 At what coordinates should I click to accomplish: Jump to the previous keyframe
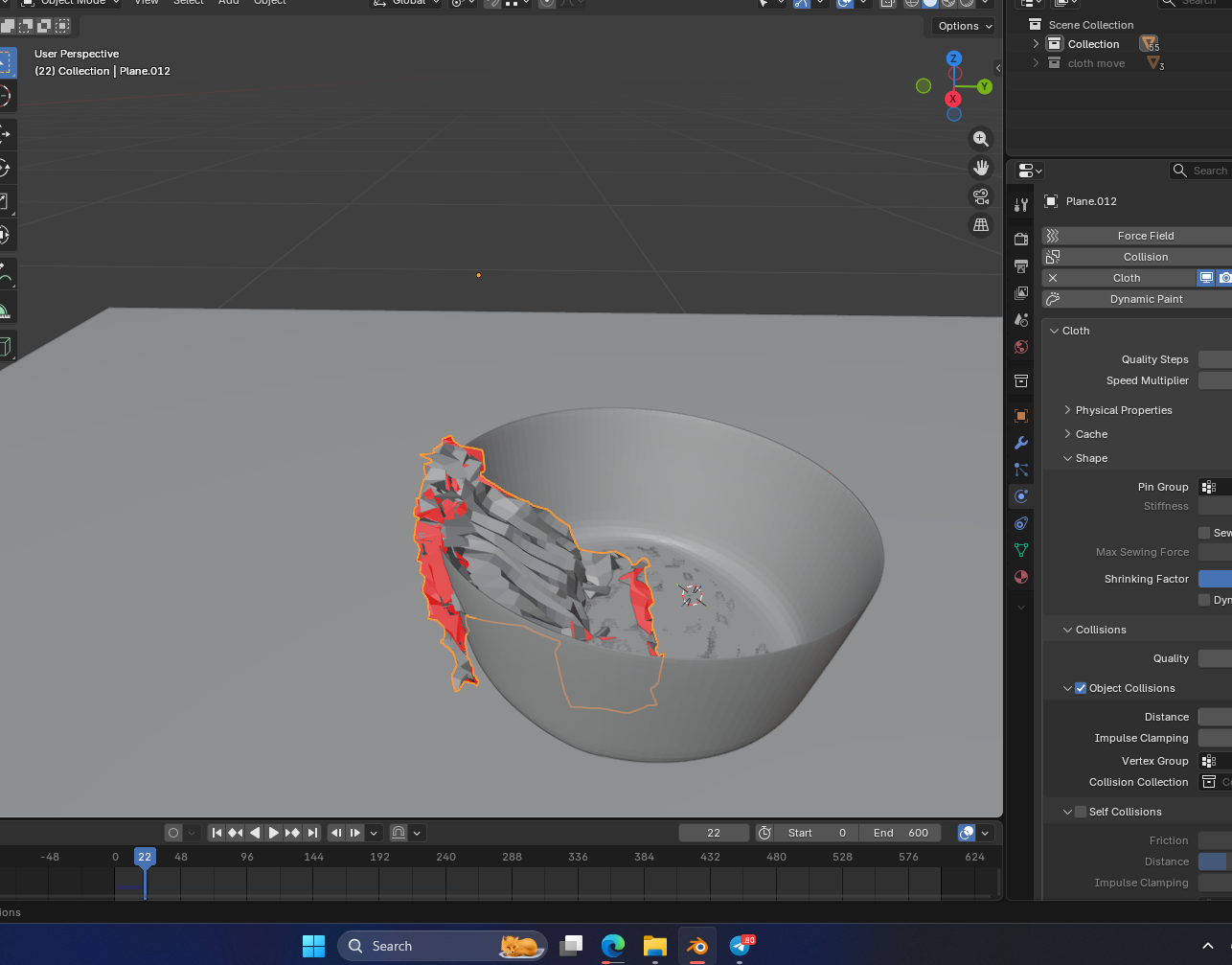click(x=236, y=833)
